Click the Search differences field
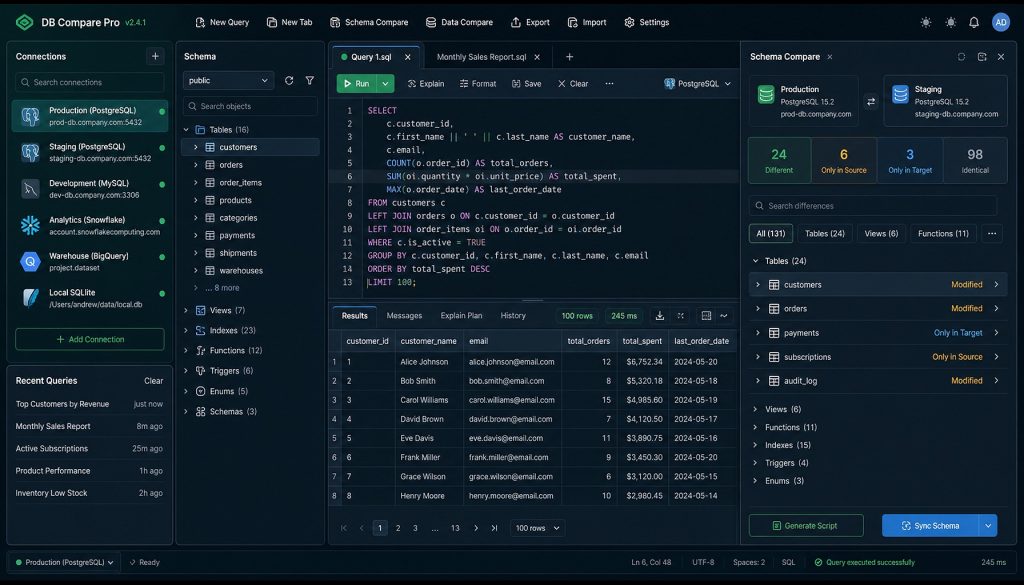 click(x=873, y=206)
